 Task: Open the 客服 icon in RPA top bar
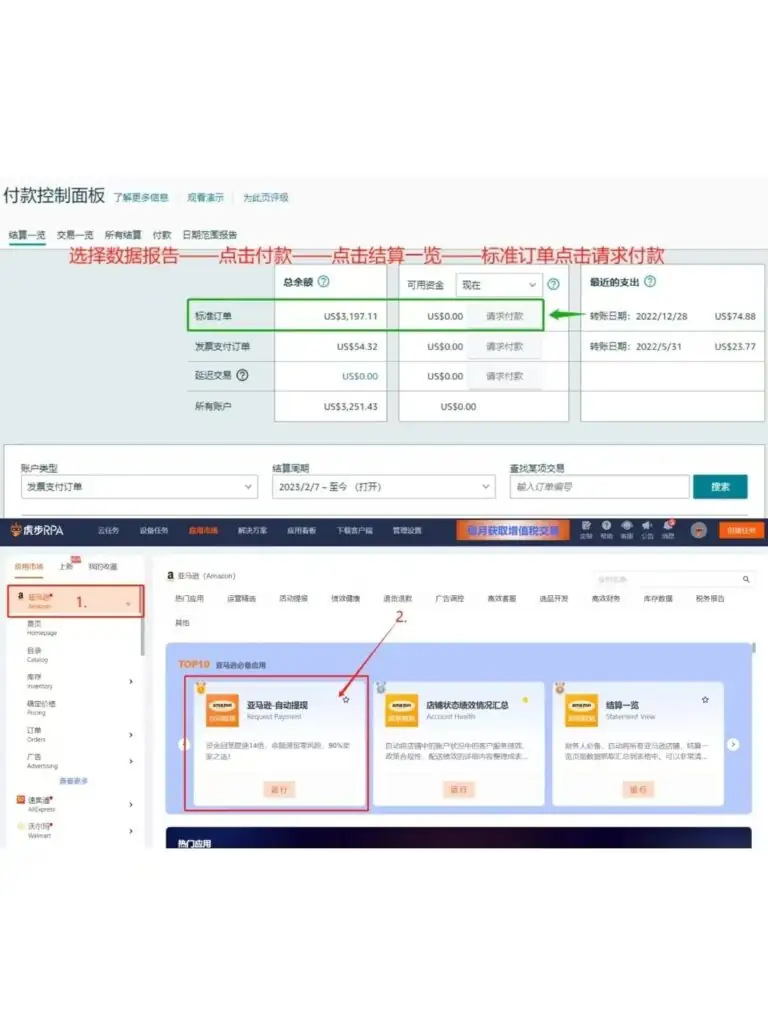click(x=627, y=529)
